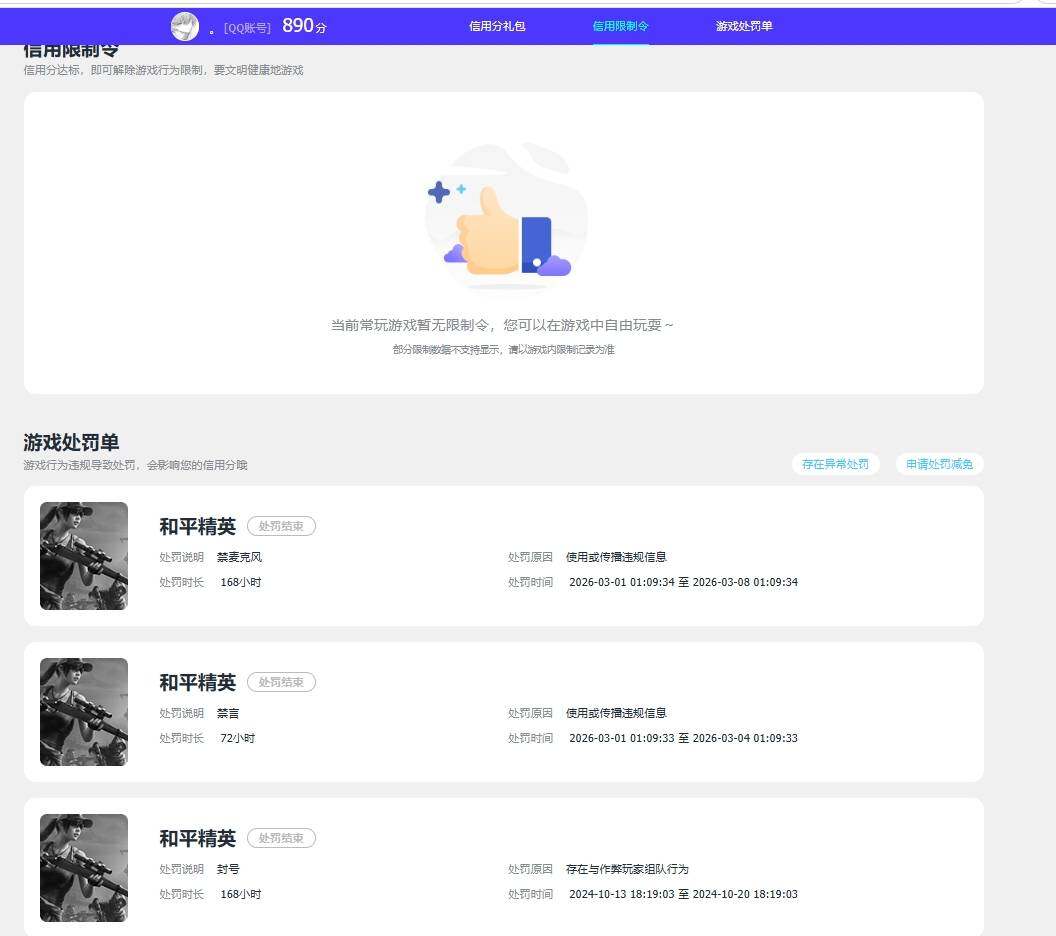Click 使用或传播违规信息 reason on 禁麦克风 card
This screenshot has width=1056, height=936.
[616, 557]
